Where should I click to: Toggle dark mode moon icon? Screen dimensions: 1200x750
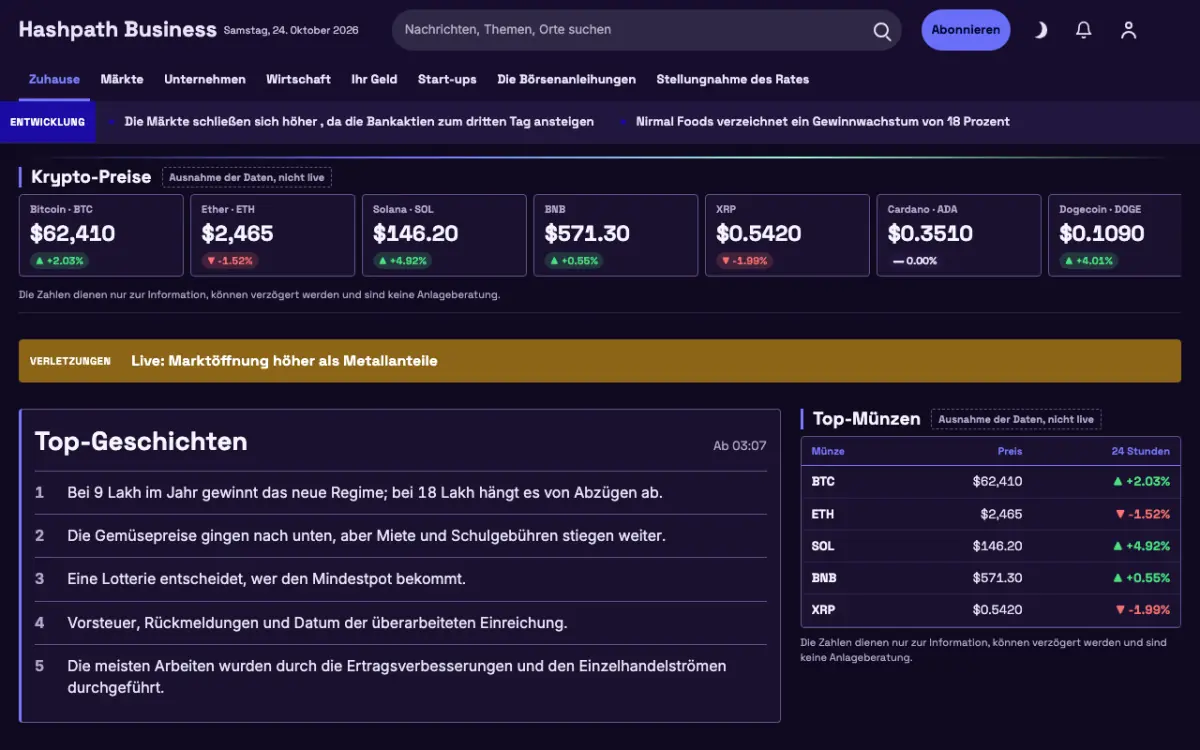tap(1040, 30)
